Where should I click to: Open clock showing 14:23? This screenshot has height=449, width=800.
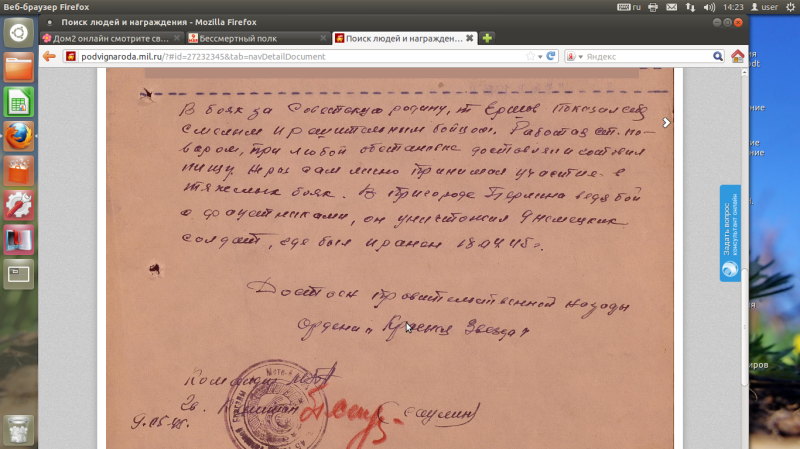click(x=733, y=7)
